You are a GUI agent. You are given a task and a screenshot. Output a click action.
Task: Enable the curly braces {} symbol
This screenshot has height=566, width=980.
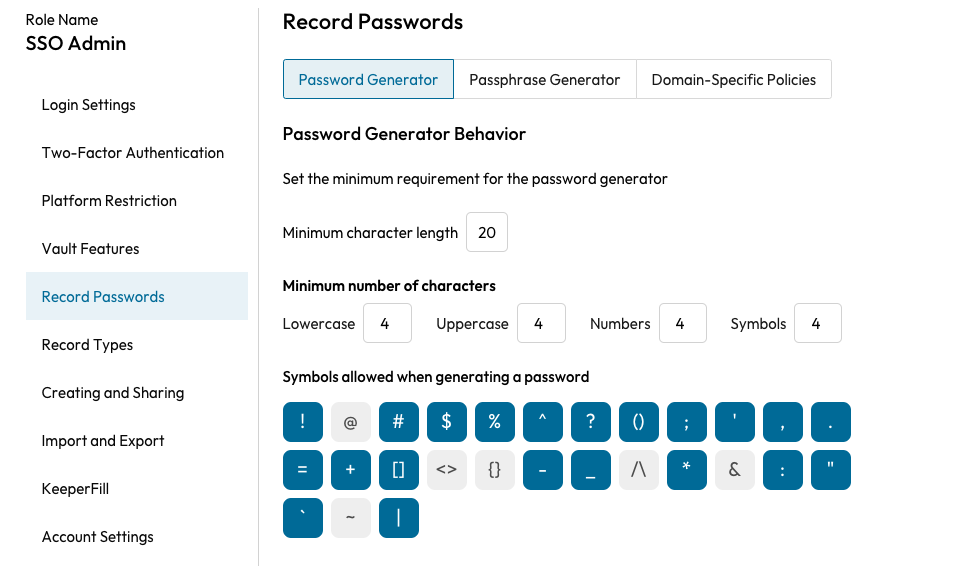[x=495, y=470]
